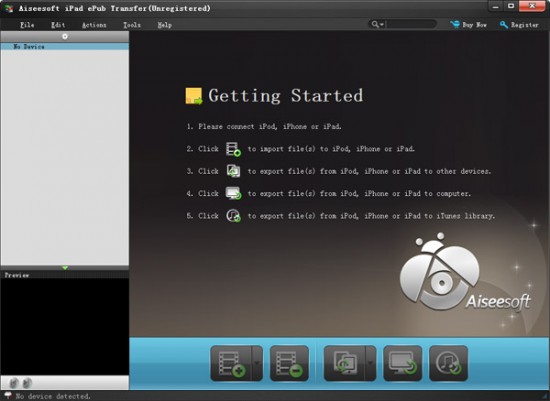
Task: Click the export to computer icon in step 4
Action: (x=233, y=193)
